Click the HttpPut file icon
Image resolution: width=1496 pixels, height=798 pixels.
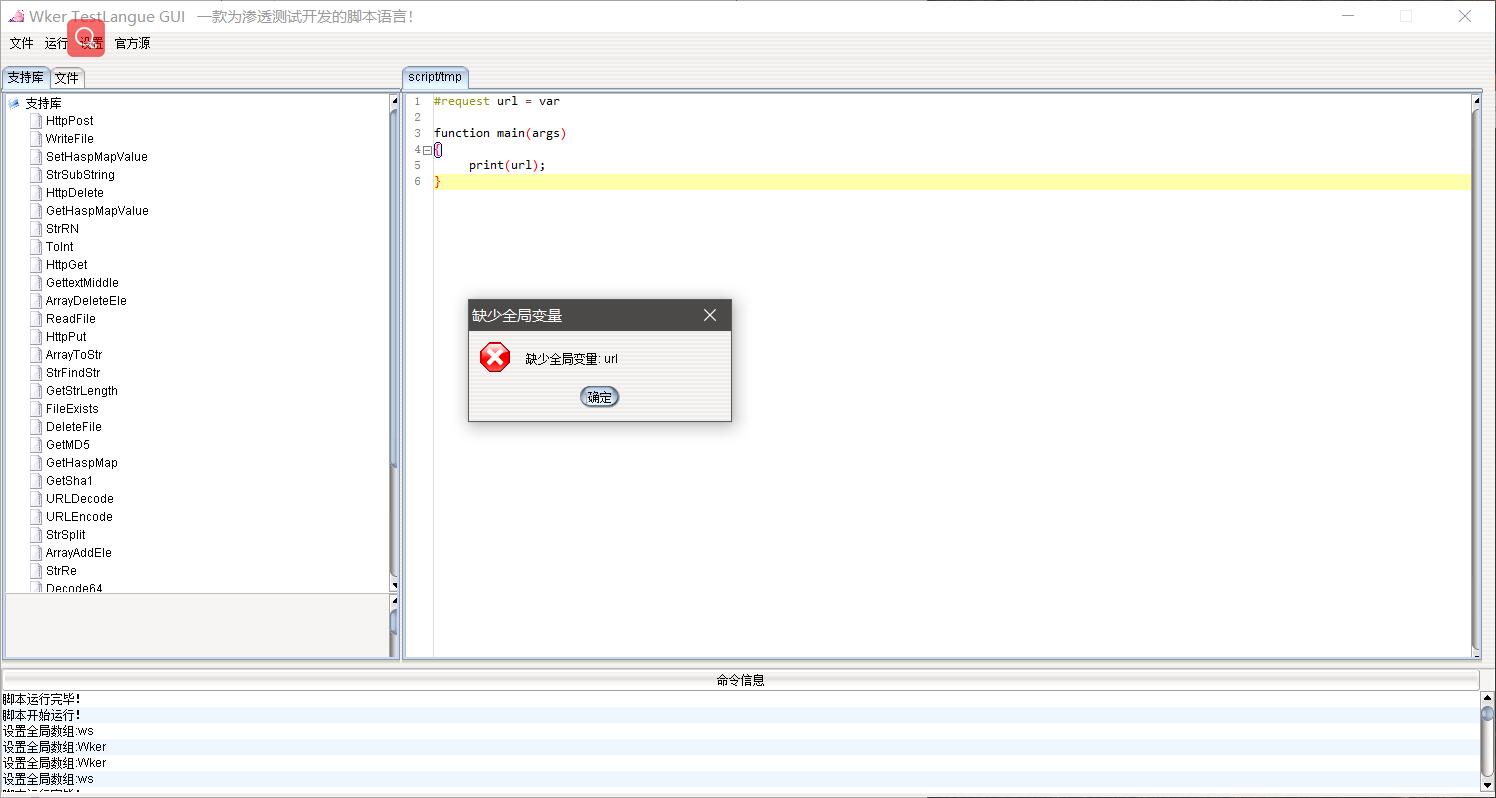coord(36,337)
